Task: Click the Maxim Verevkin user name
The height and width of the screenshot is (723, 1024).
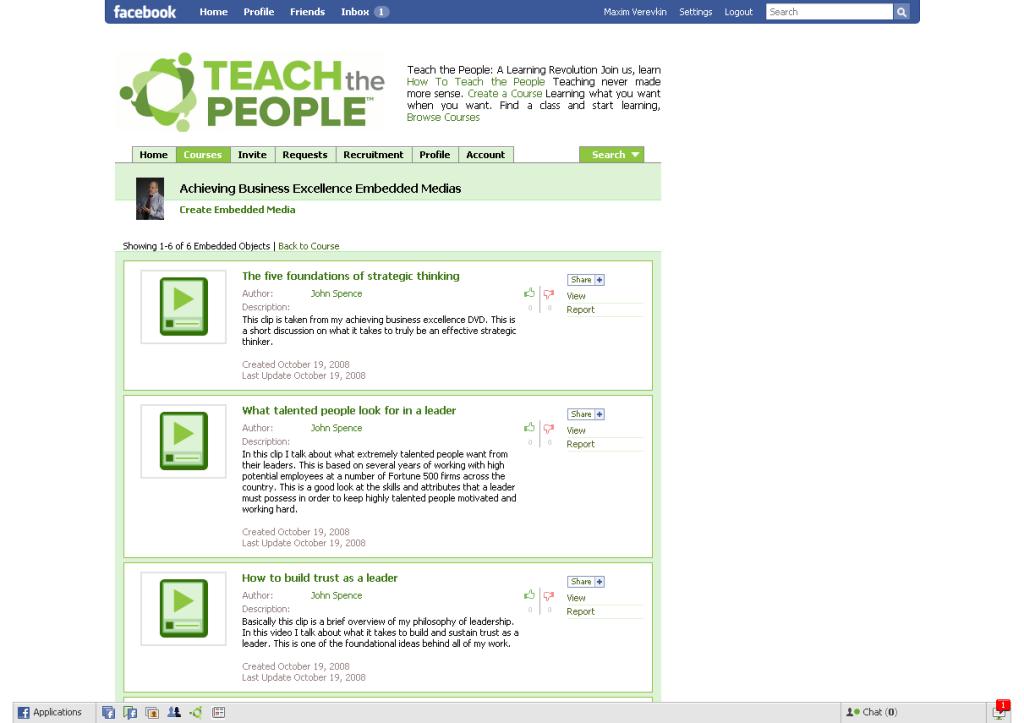Action: (x=635, y=12)
